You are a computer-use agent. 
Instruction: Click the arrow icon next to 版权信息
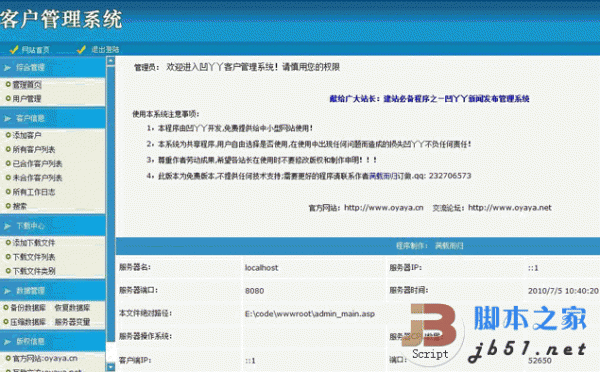pos(7,341)
